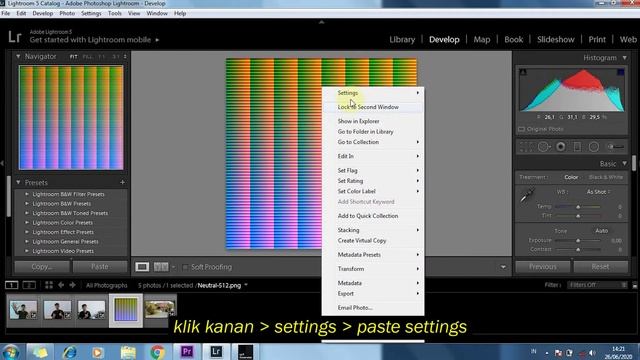640x360 pixels.
Task: Choose Lock to Second Window
Action: tap(373, 107)
